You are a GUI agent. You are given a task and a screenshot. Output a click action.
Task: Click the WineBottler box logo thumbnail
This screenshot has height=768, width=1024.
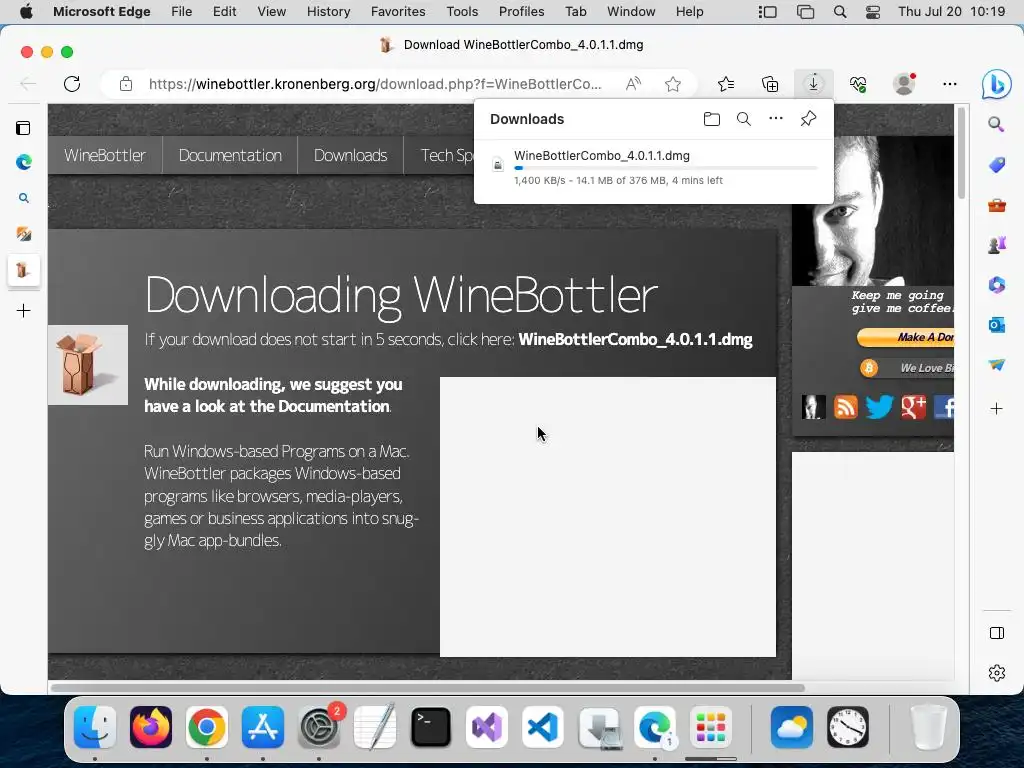tap(88, 365)
